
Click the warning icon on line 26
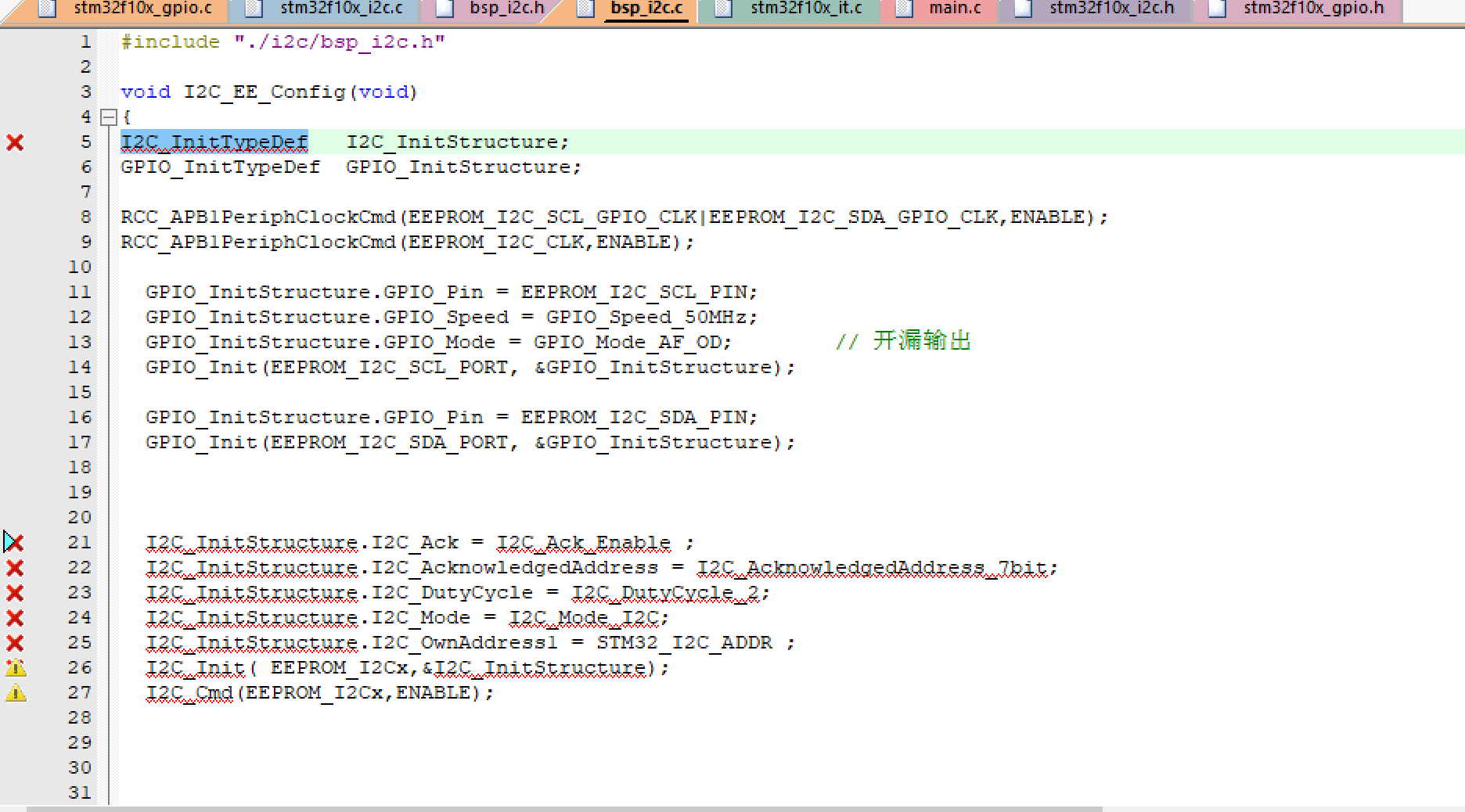pos(16,668)
